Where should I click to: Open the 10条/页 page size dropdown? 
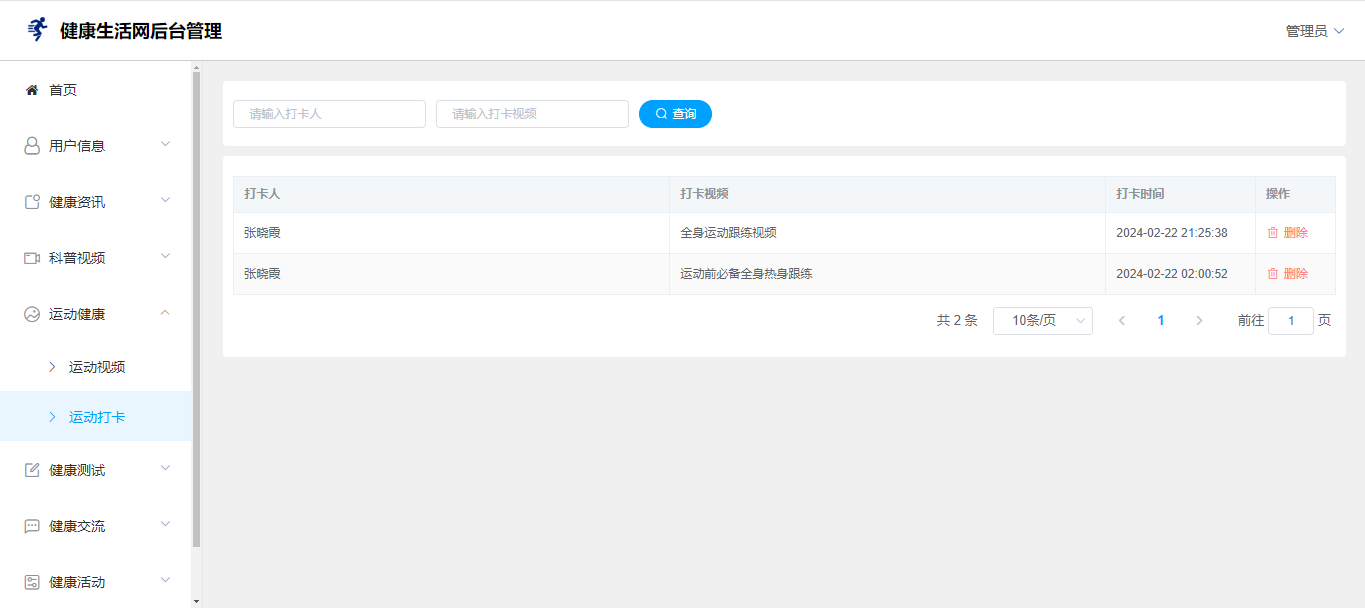tap(1042, 321)
